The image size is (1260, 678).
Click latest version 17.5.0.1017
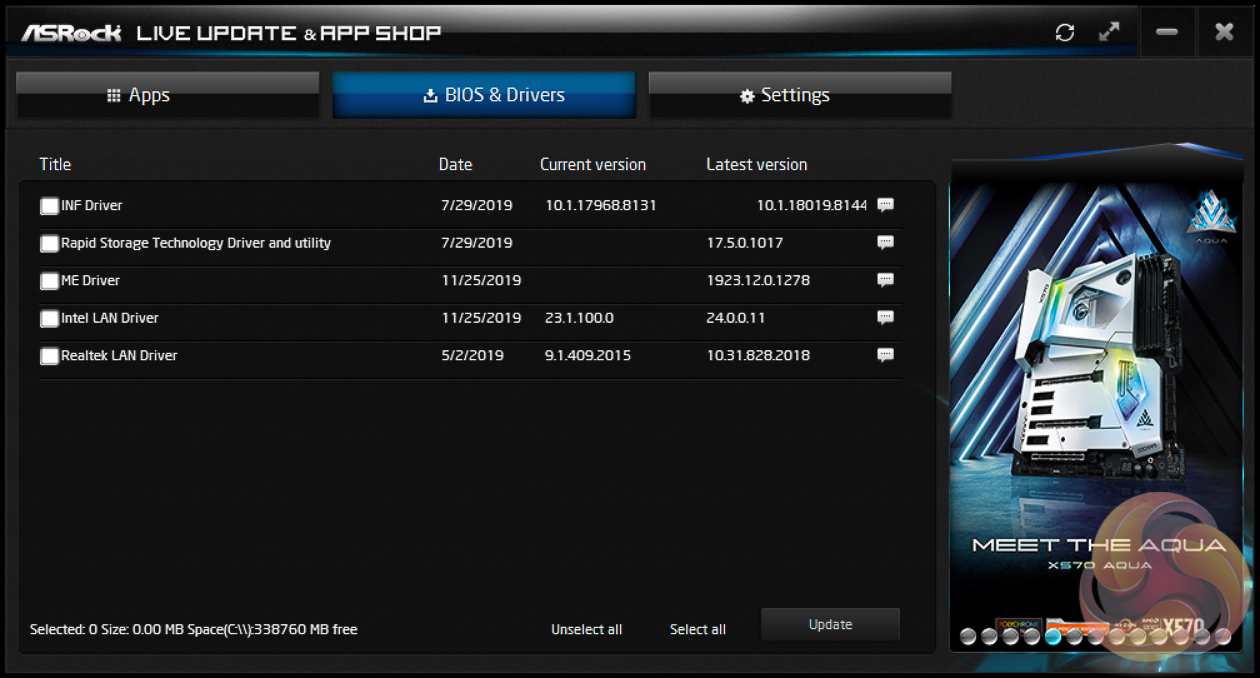(x=745, y=243)
